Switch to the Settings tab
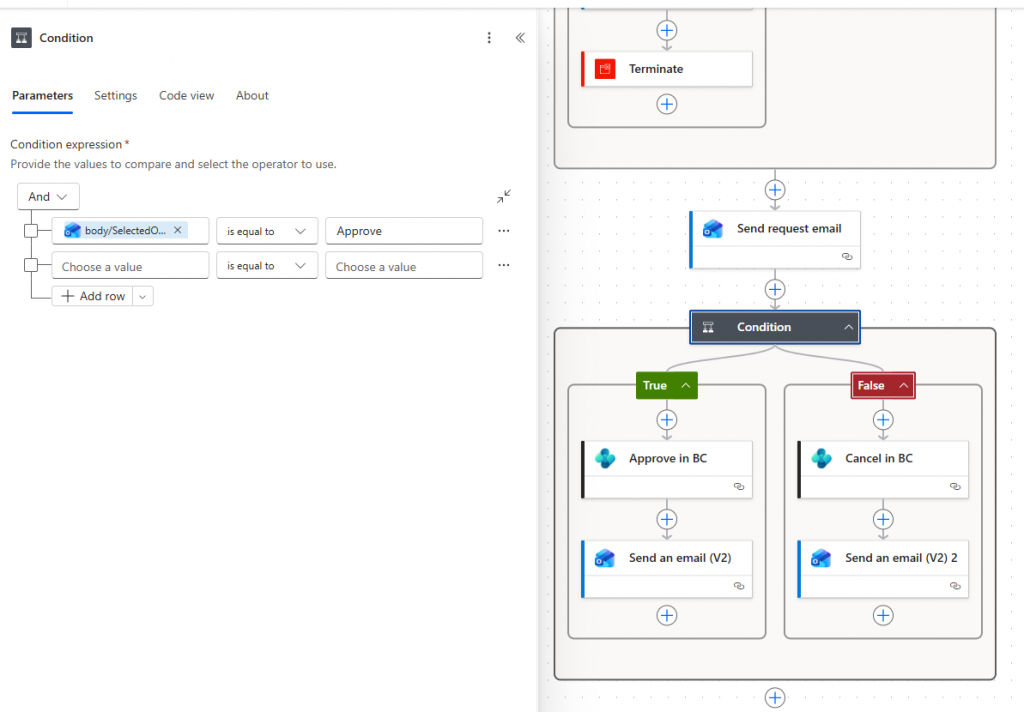Image resolution: width=1024 pixels, height=712 pixels. pos(115,96)
